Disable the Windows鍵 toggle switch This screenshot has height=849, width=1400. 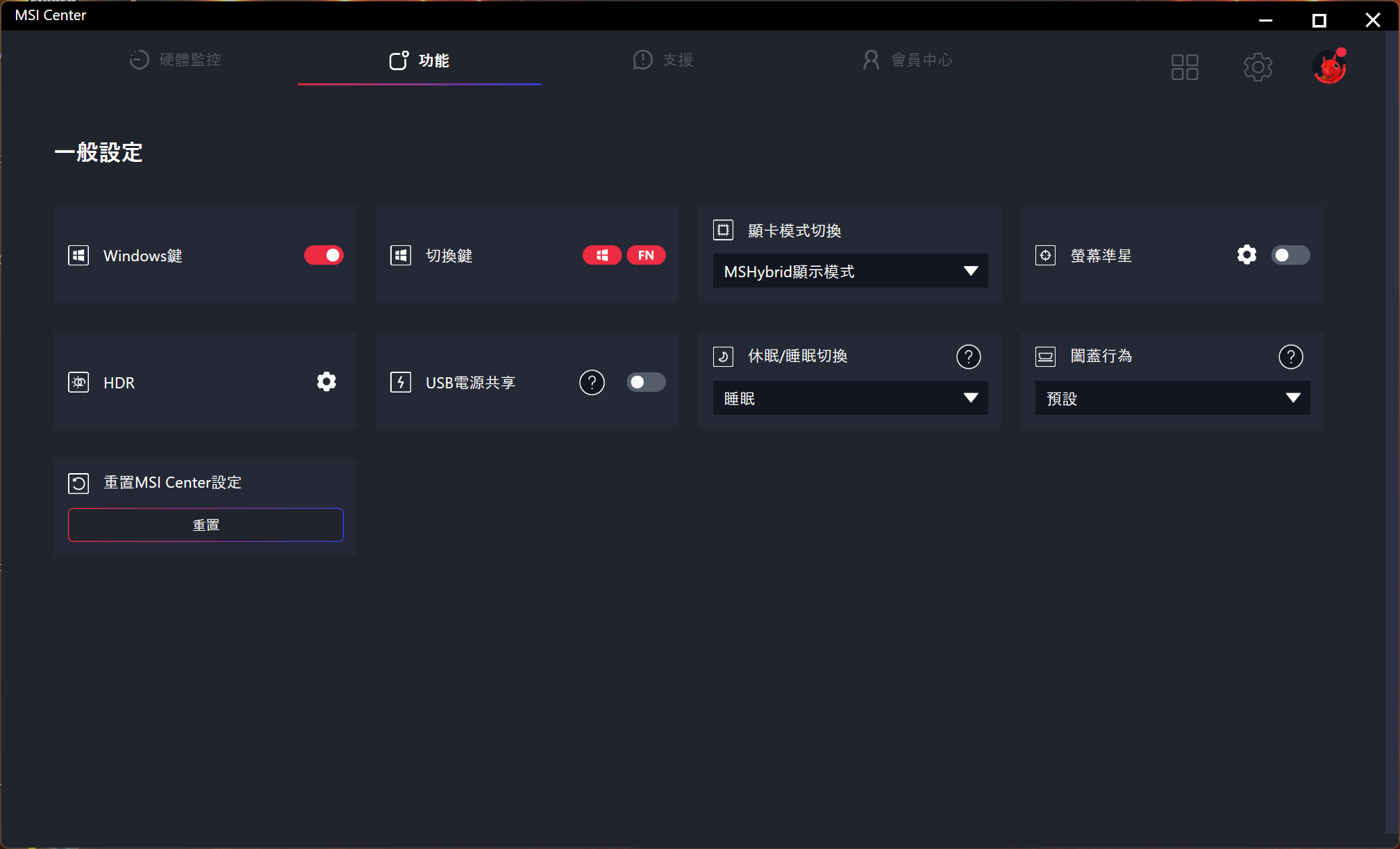click(x=324, y=256)
